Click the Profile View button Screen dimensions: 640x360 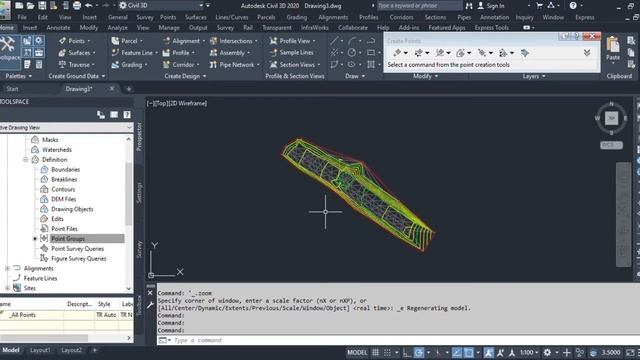coord(292,41)
